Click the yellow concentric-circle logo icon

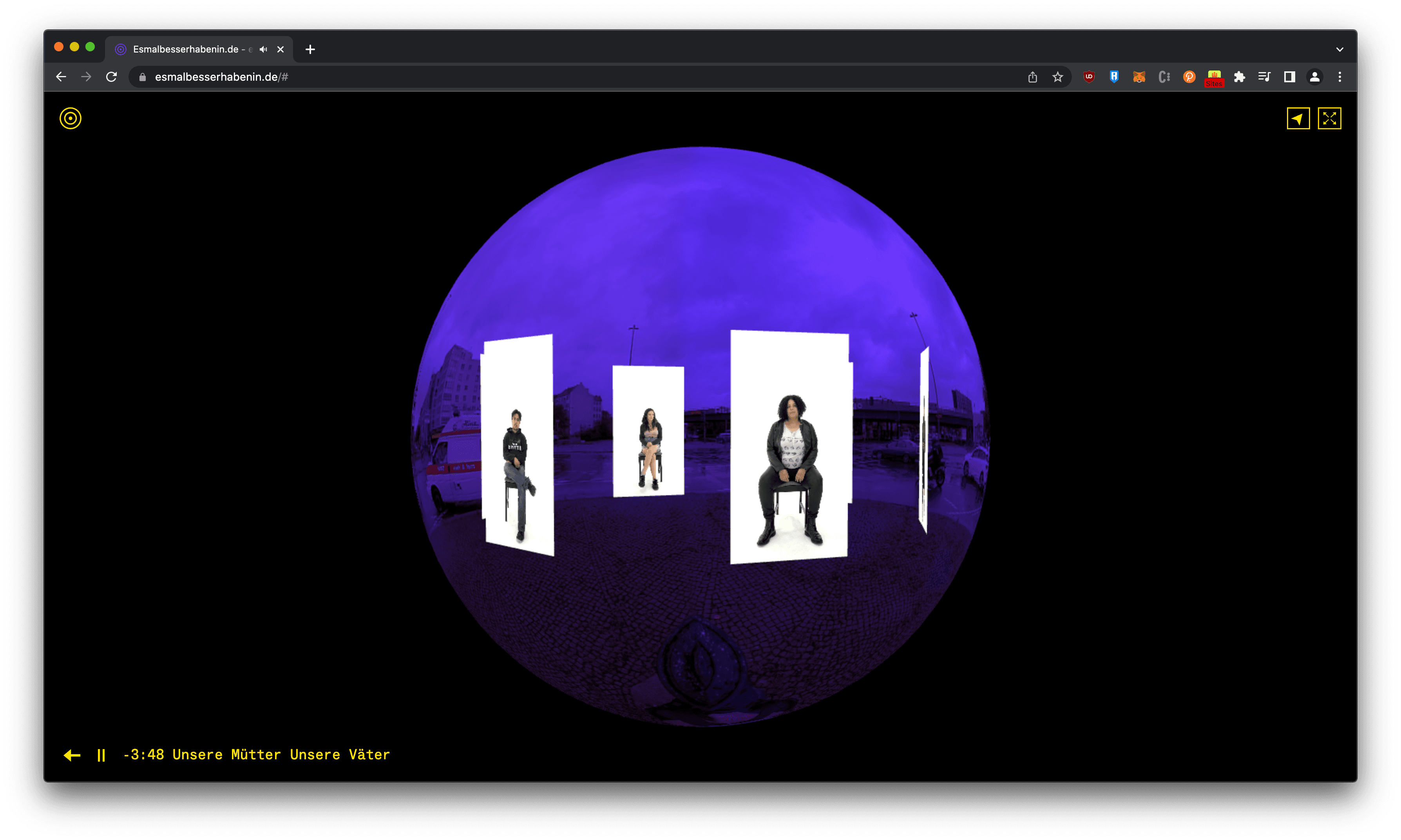(x=70, y=118)
